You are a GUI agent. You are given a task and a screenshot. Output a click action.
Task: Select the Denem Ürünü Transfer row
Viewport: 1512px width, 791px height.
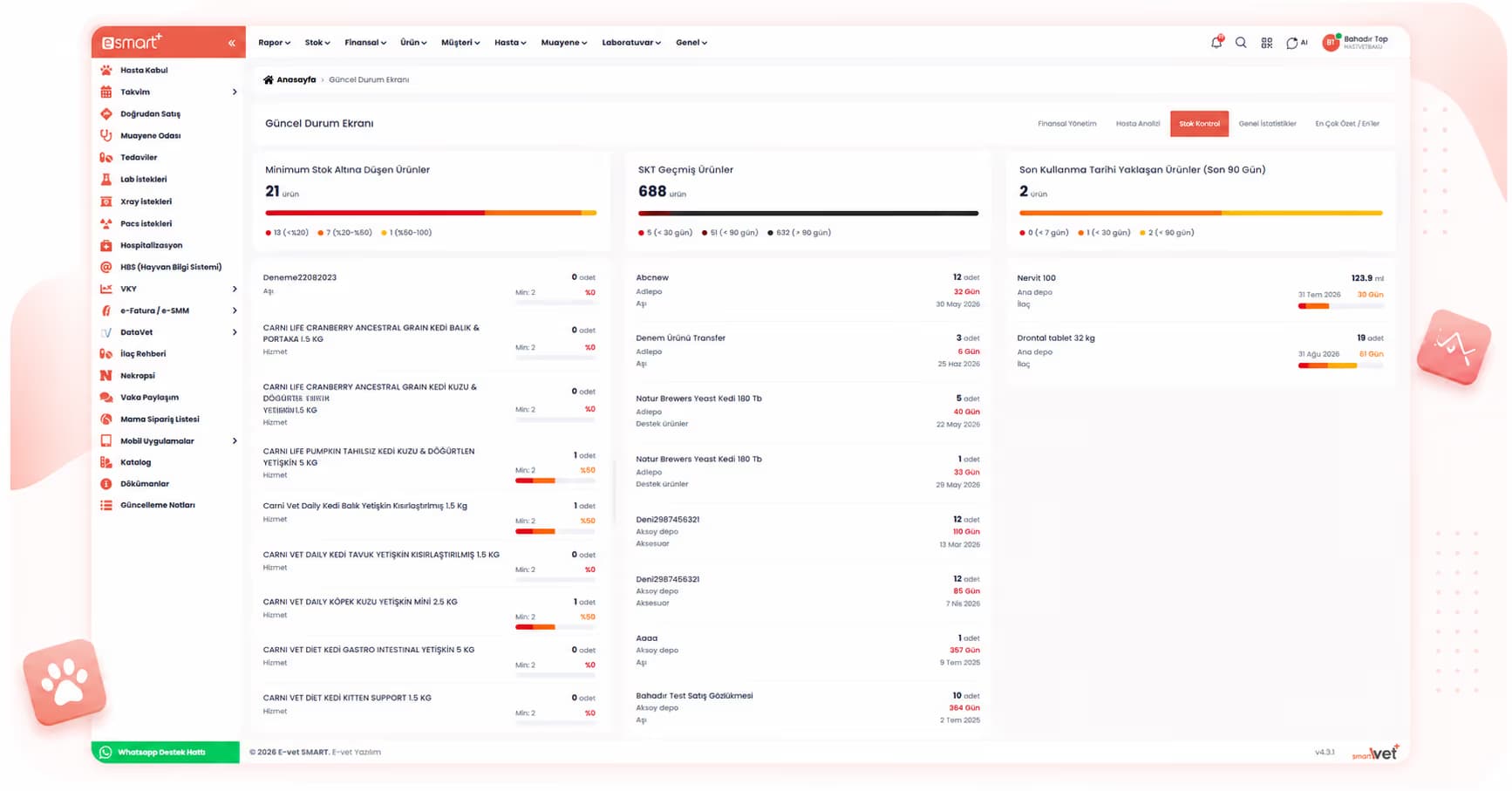click(807, 351)
